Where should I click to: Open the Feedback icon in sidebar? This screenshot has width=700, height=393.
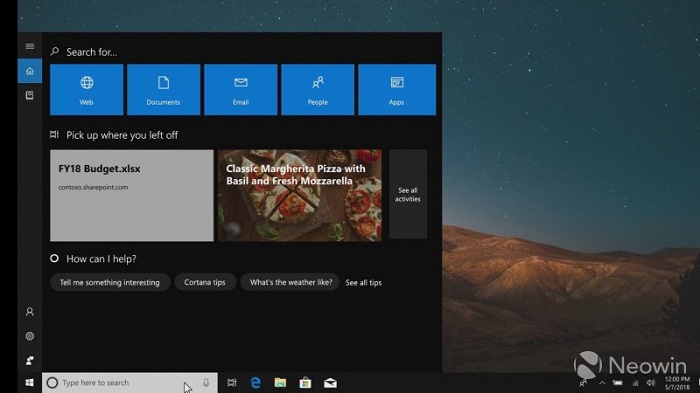pyautogui.click(x=30, y=360)
